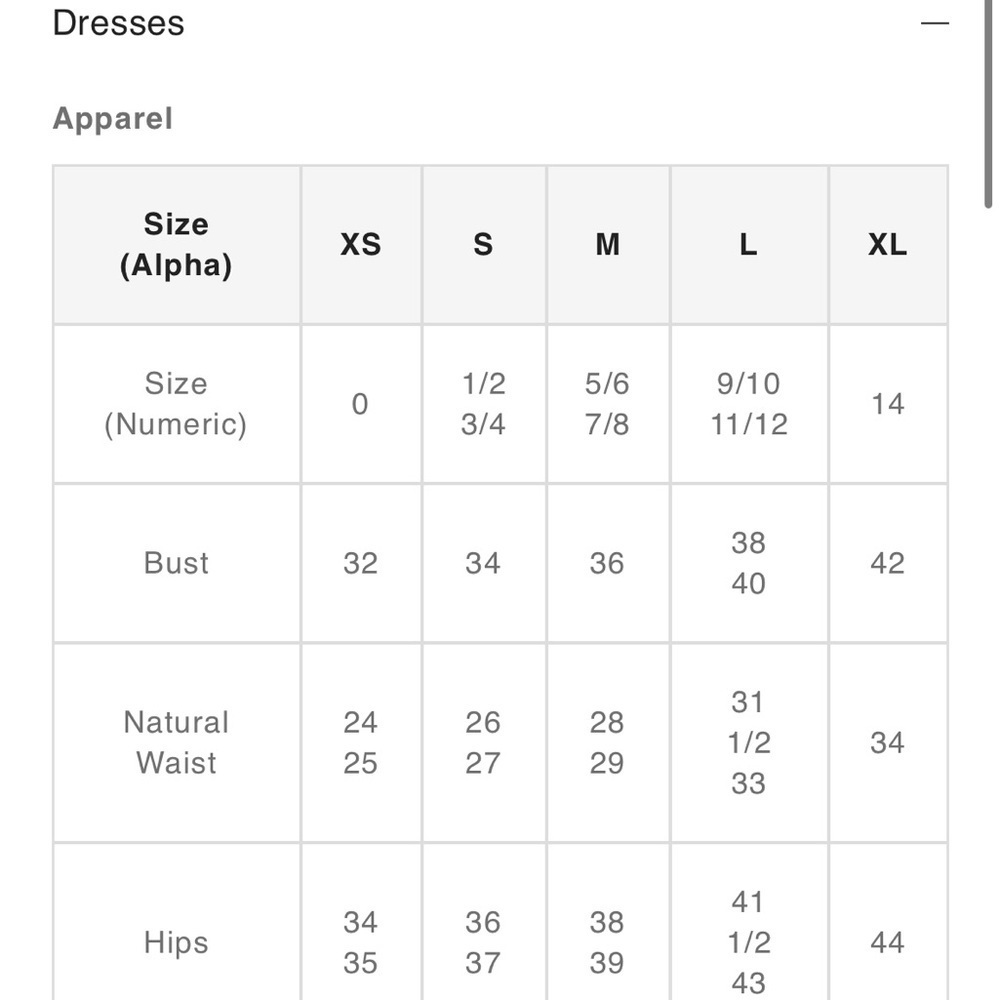The width and height of the screenshot is (1000, 1000).
Task: Click the Apparel label
Action: pos(113,118)
